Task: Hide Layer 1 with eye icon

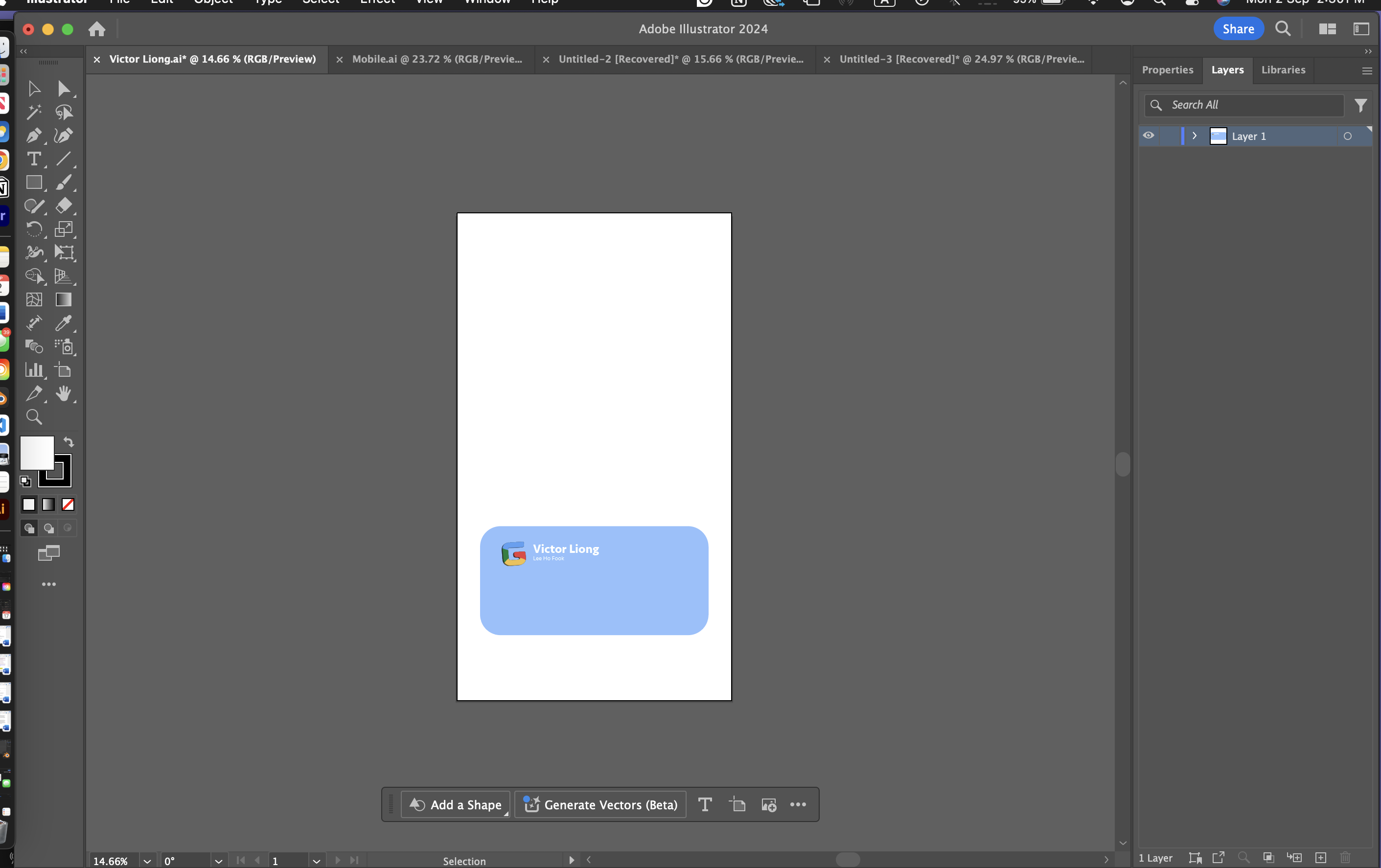Action: coord(1148,136)
